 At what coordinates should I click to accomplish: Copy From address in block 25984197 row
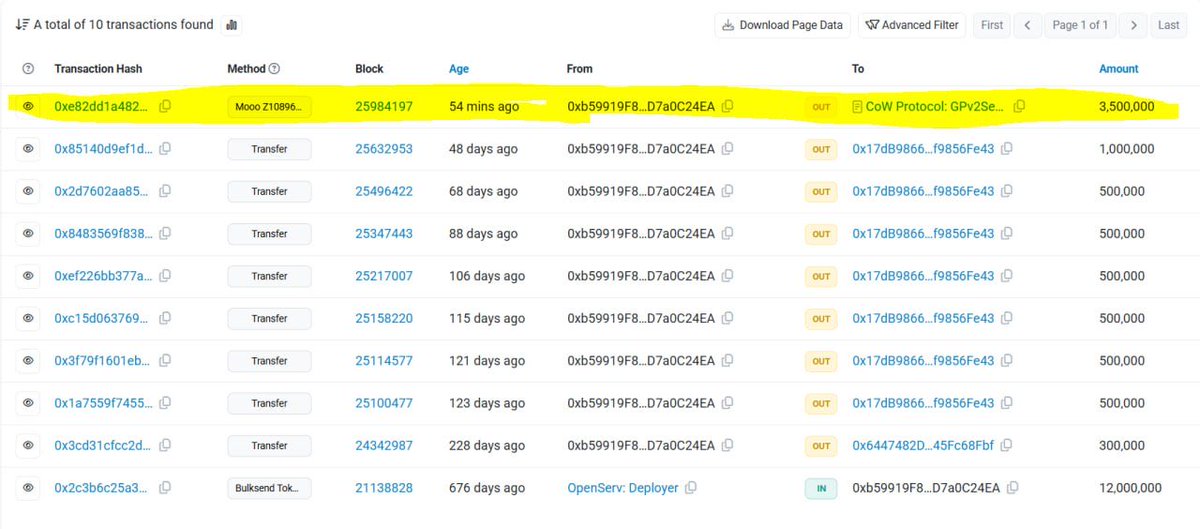pos(728,106)
